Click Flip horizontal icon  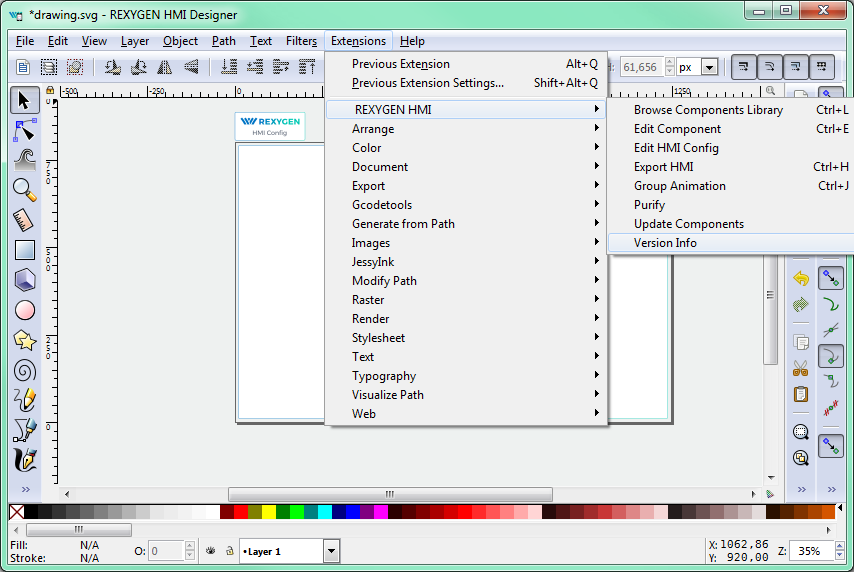pyautogui.click(x=164, y=68)
